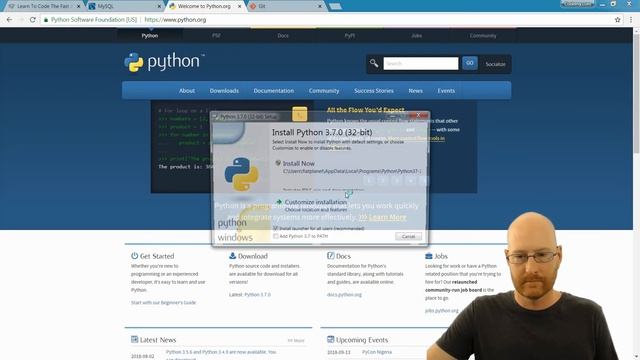Close the Git tab

320,6
